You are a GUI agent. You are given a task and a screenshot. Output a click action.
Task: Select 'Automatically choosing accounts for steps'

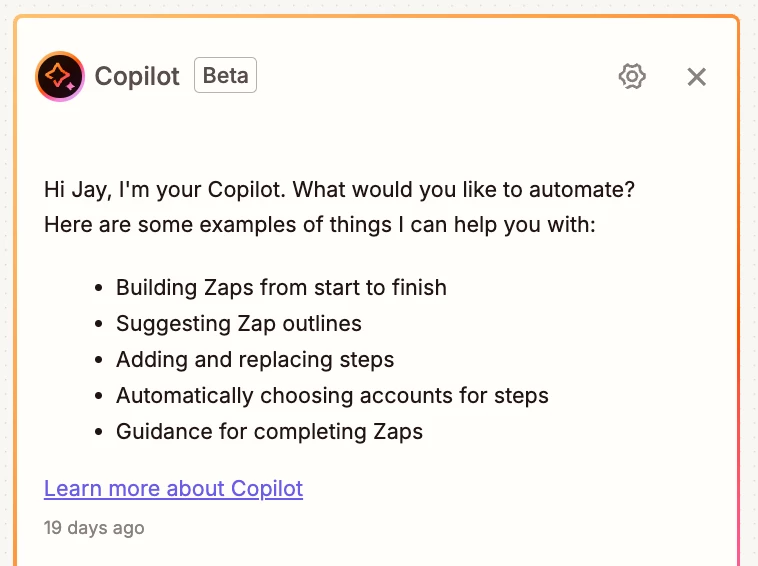(x=333, y=396)
